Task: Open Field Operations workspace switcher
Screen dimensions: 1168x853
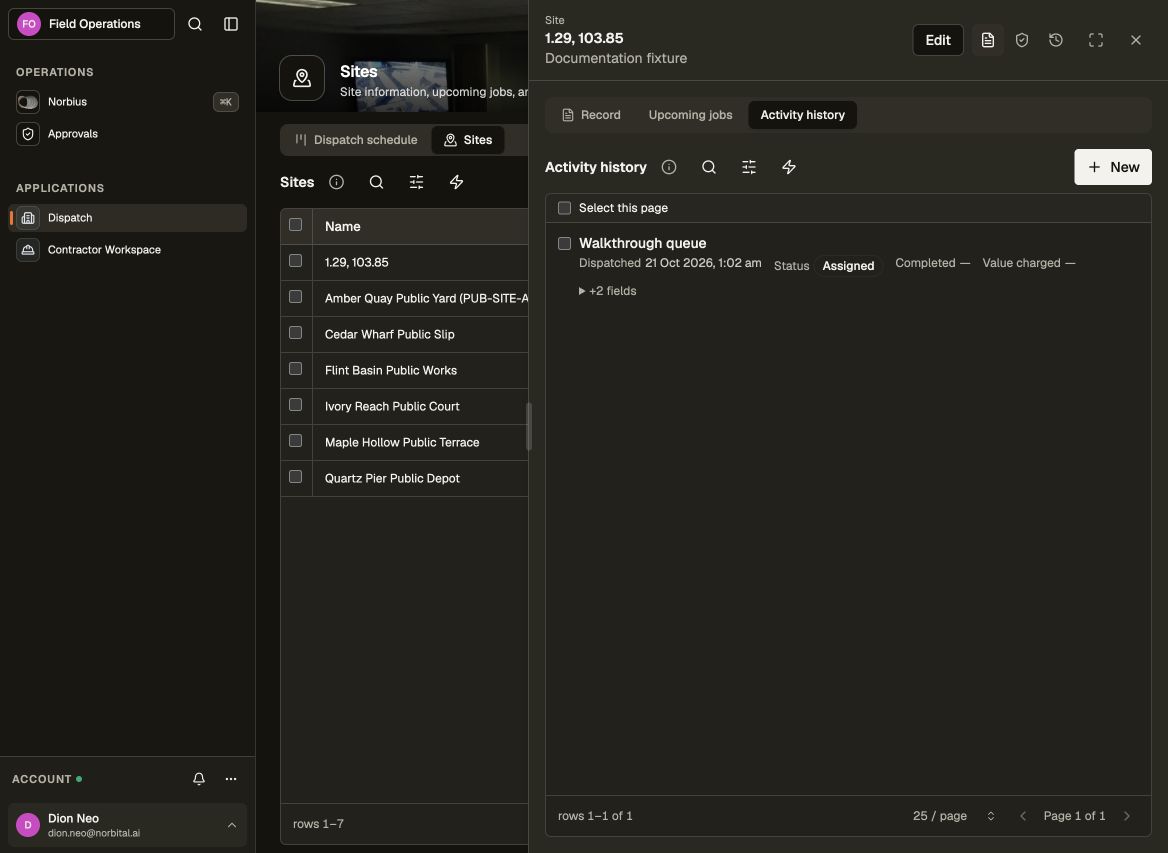Action: (92, 24)
